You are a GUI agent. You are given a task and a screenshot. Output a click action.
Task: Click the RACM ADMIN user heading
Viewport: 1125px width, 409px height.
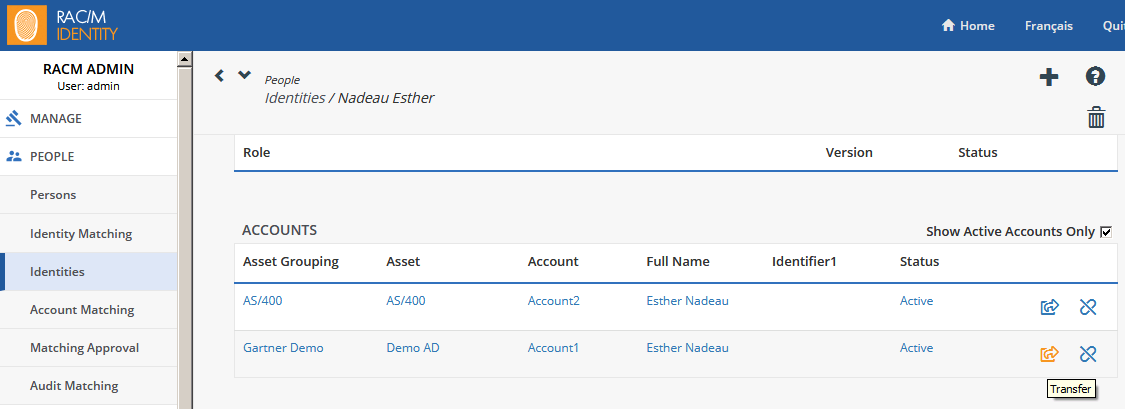pos(88,70)
